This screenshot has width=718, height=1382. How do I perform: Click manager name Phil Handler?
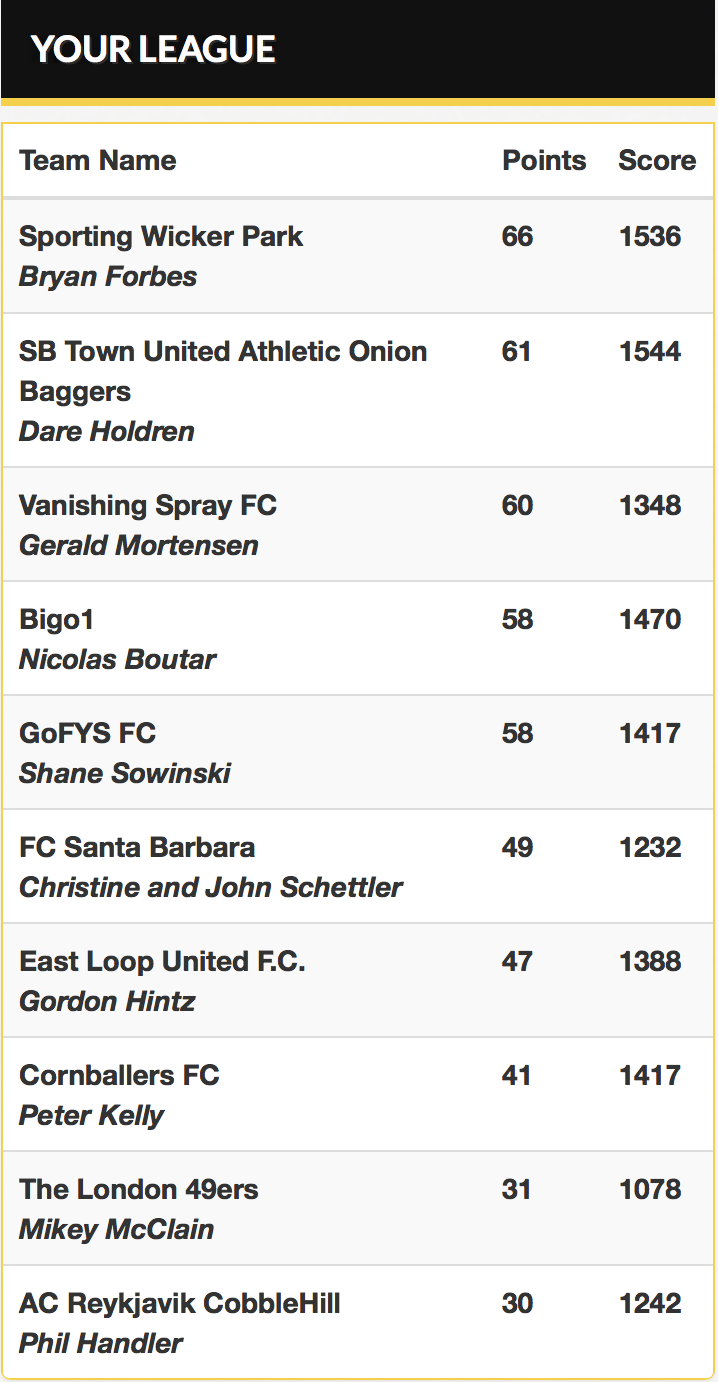[x=101, y=1344]
